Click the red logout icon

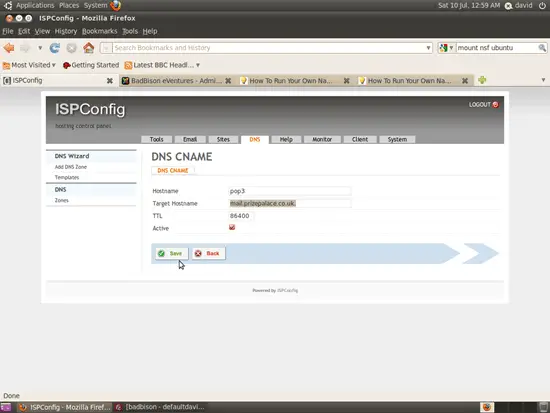495,105
